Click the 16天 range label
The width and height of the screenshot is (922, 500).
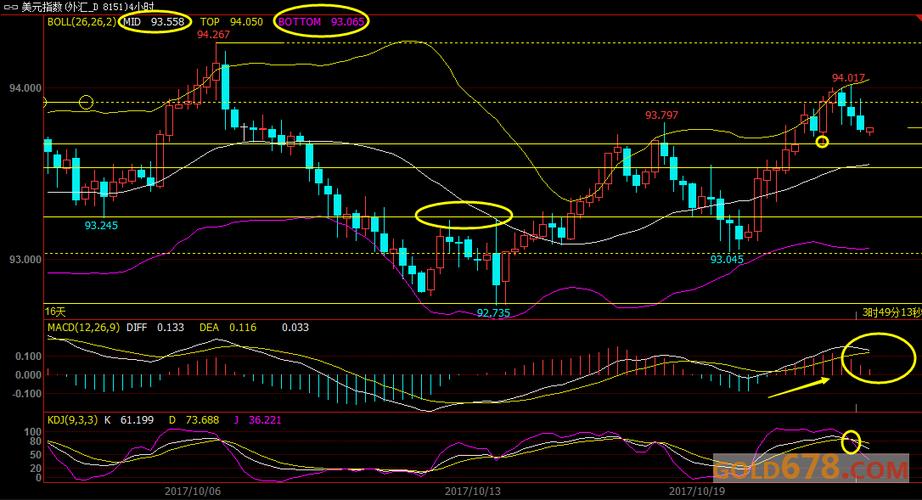(x=56, y=312)
